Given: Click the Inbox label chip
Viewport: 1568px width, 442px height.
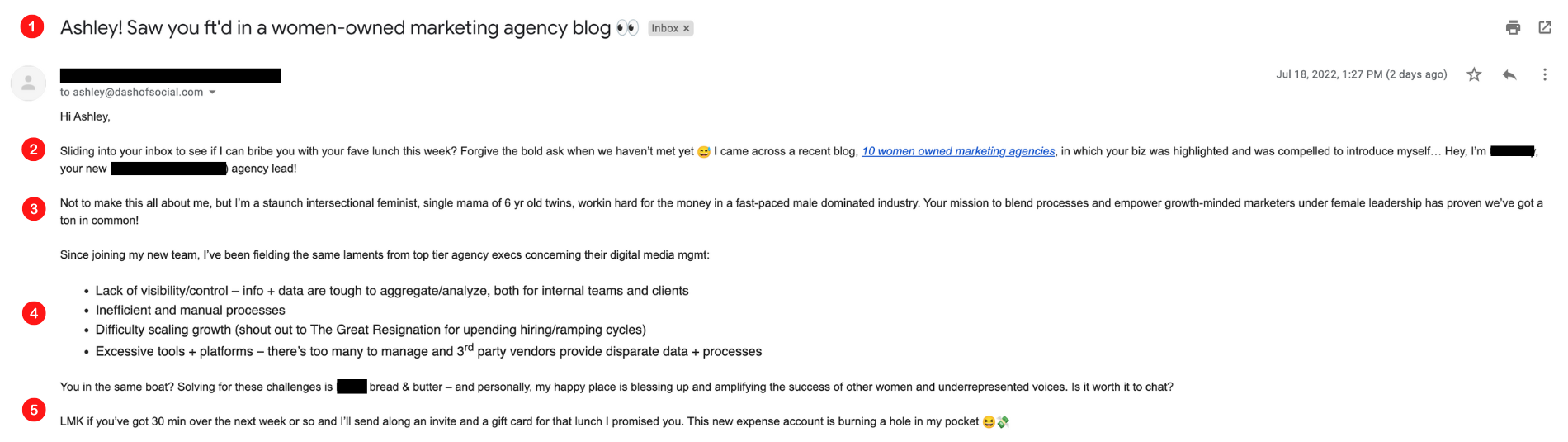Looking at the screenshot, I should [x=670, y=29].
